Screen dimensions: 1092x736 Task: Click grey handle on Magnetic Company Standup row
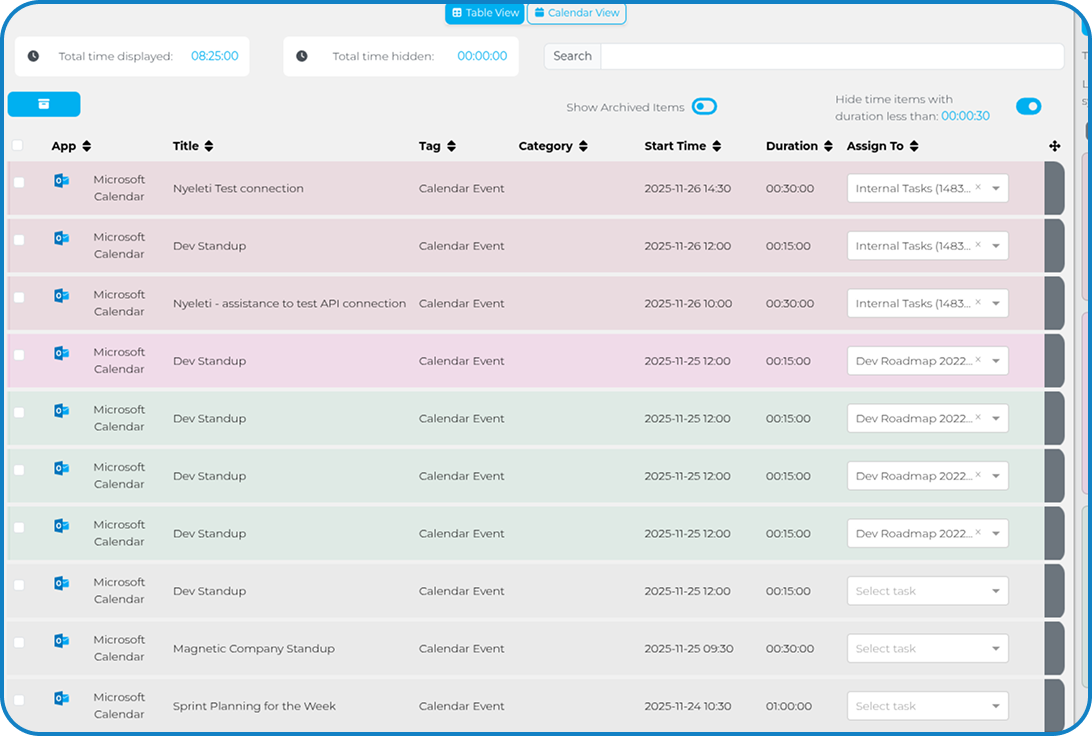pyautogui.click(x=1054, y=648)
